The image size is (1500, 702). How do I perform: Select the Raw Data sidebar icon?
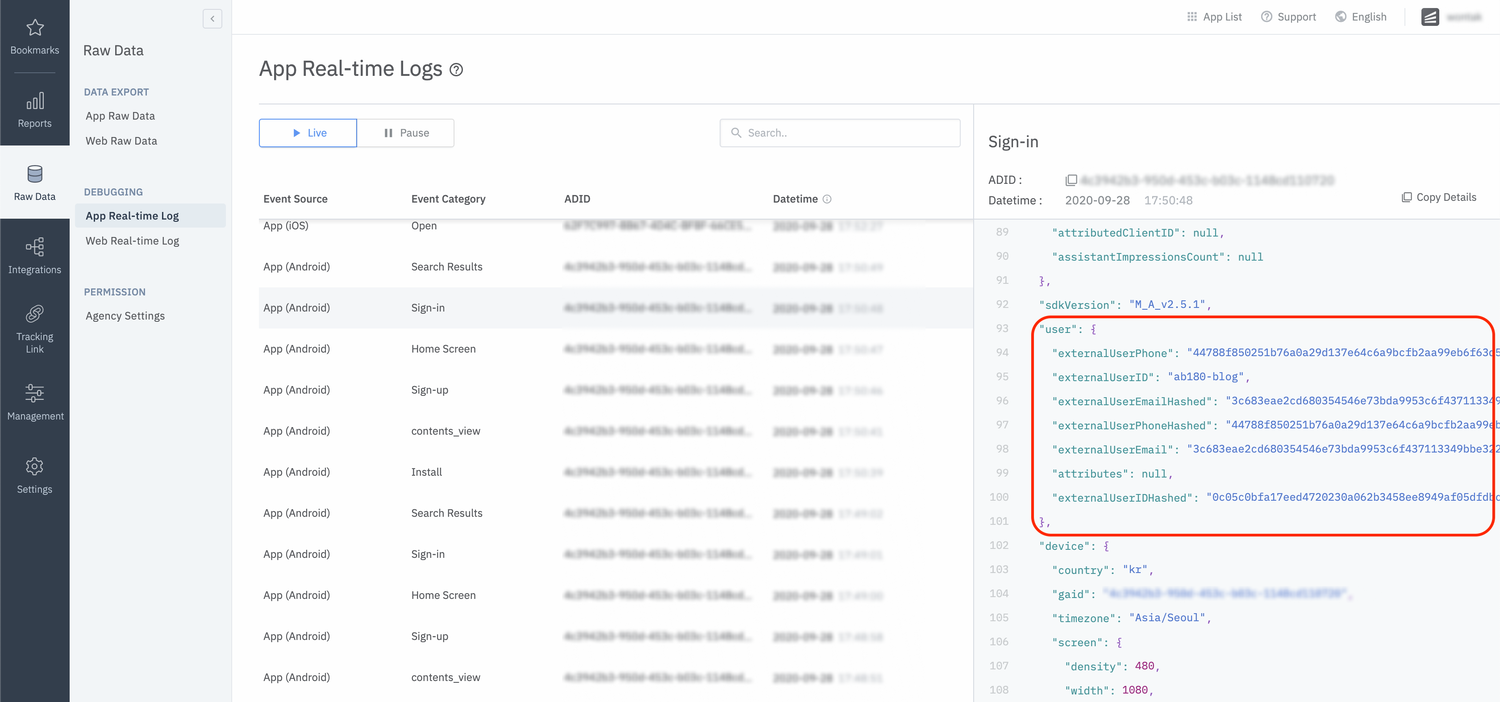(x=35, y=184)
